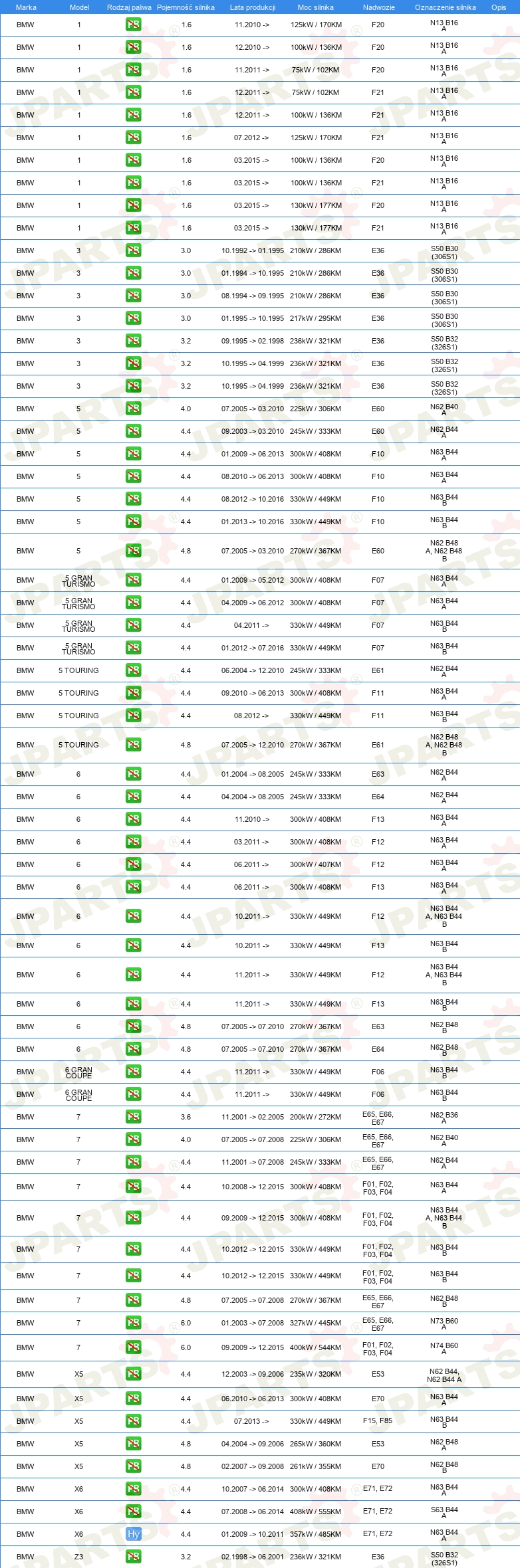Select the '408kW / 555KM' power cell

click(316, 1512)
